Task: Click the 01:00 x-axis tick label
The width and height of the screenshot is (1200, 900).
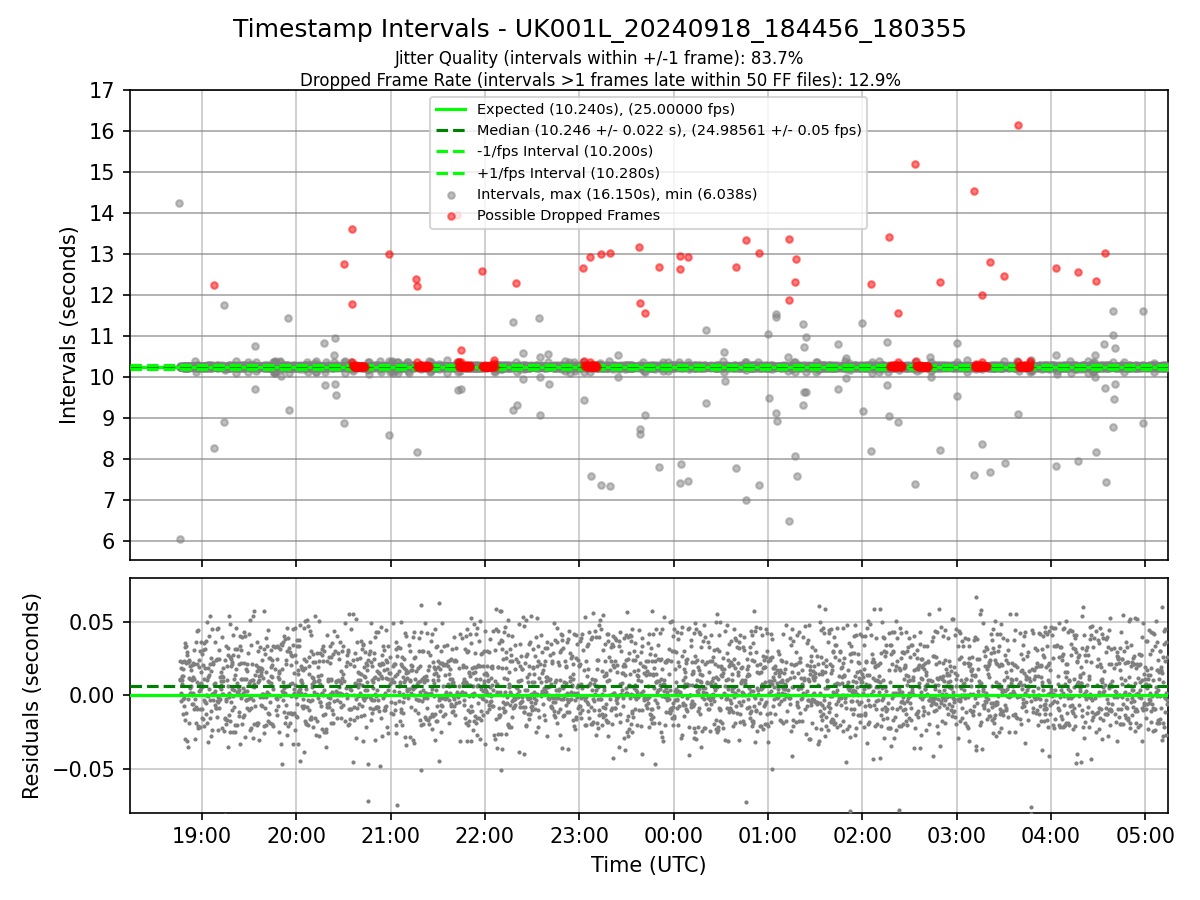Action: (x=768, y=836)
